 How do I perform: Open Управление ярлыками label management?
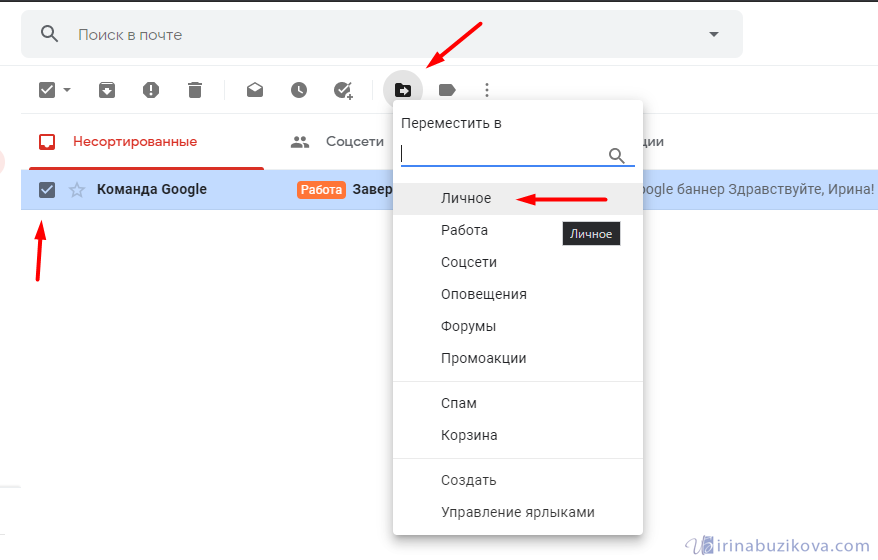517,512
